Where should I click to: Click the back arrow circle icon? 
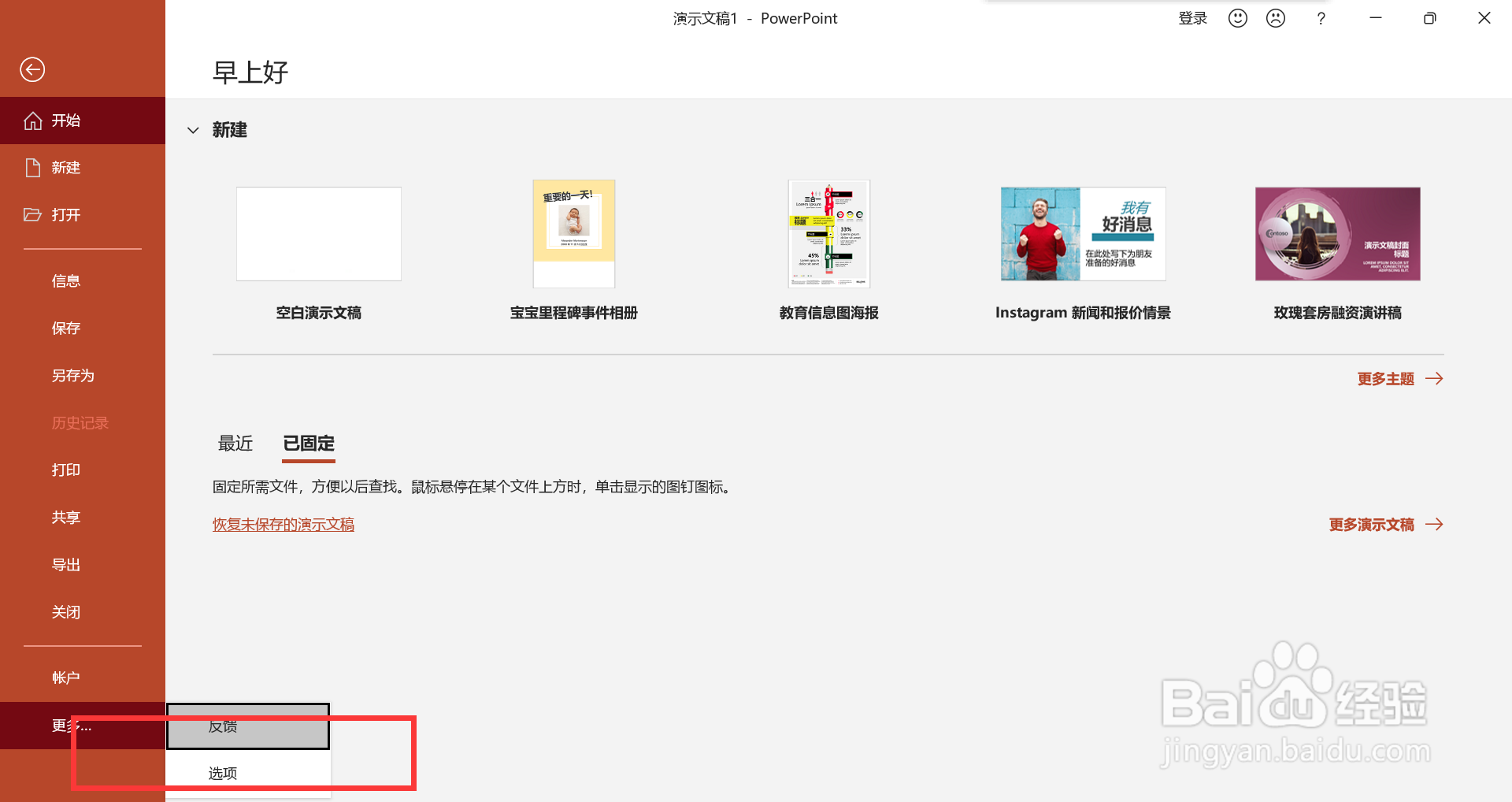[x=32, y=69]
